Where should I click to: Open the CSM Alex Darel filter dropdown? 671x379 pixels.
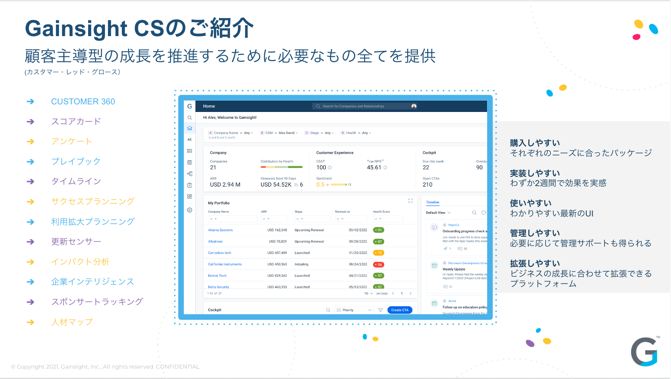coord(278,133)
